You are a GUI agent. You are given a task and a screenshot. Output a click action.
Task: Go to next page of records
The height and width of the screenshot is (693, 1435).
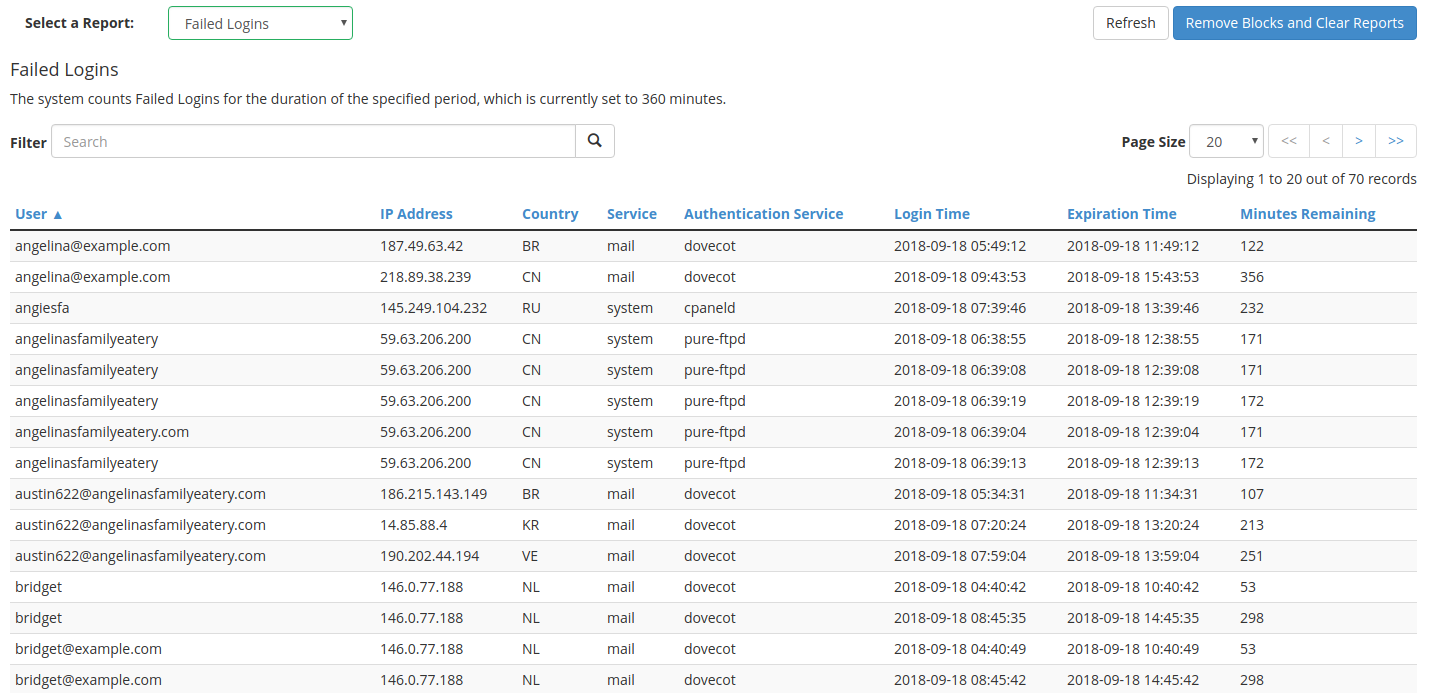pyautogui.click(x=1358, y=141)
